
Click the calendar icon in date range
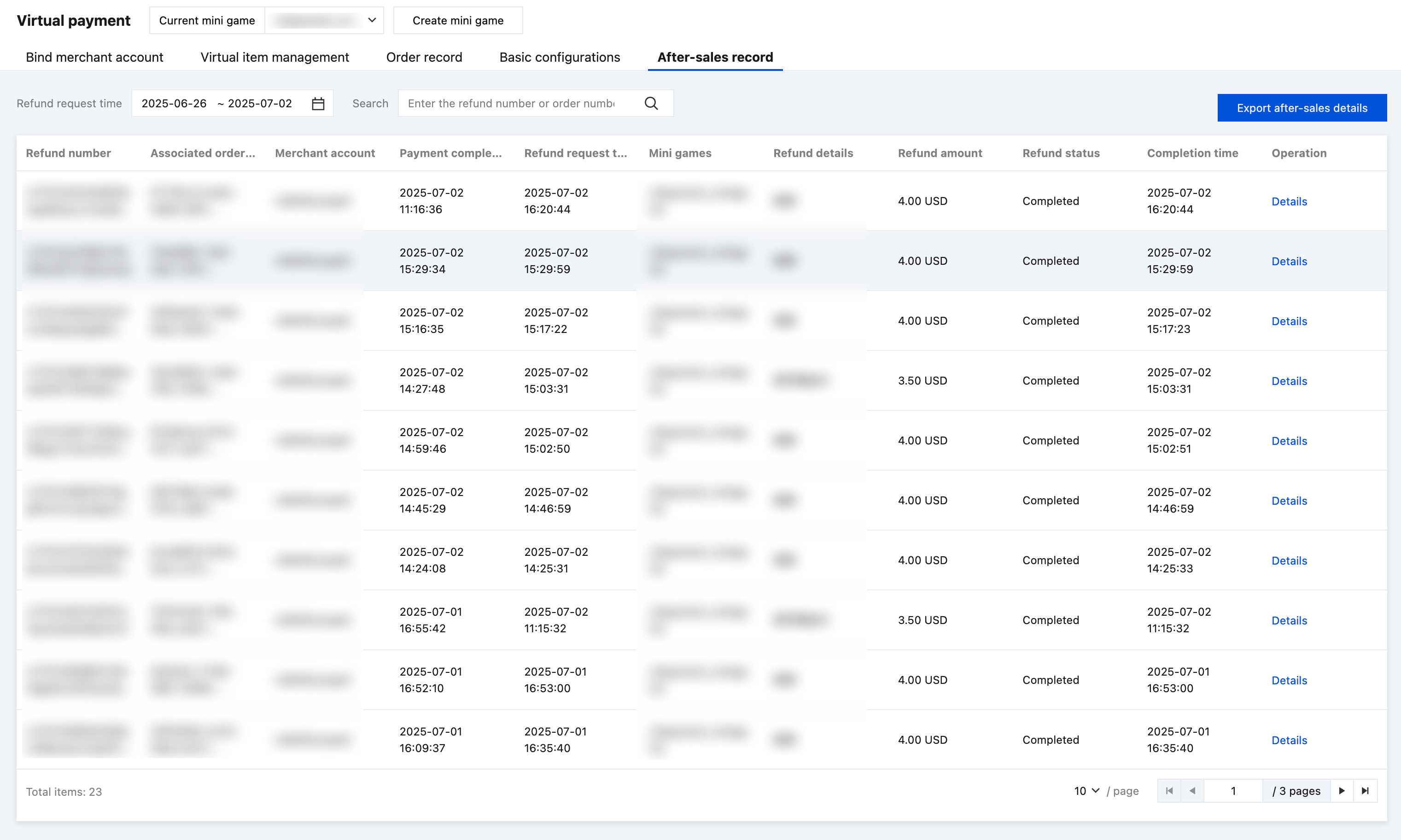318,104
